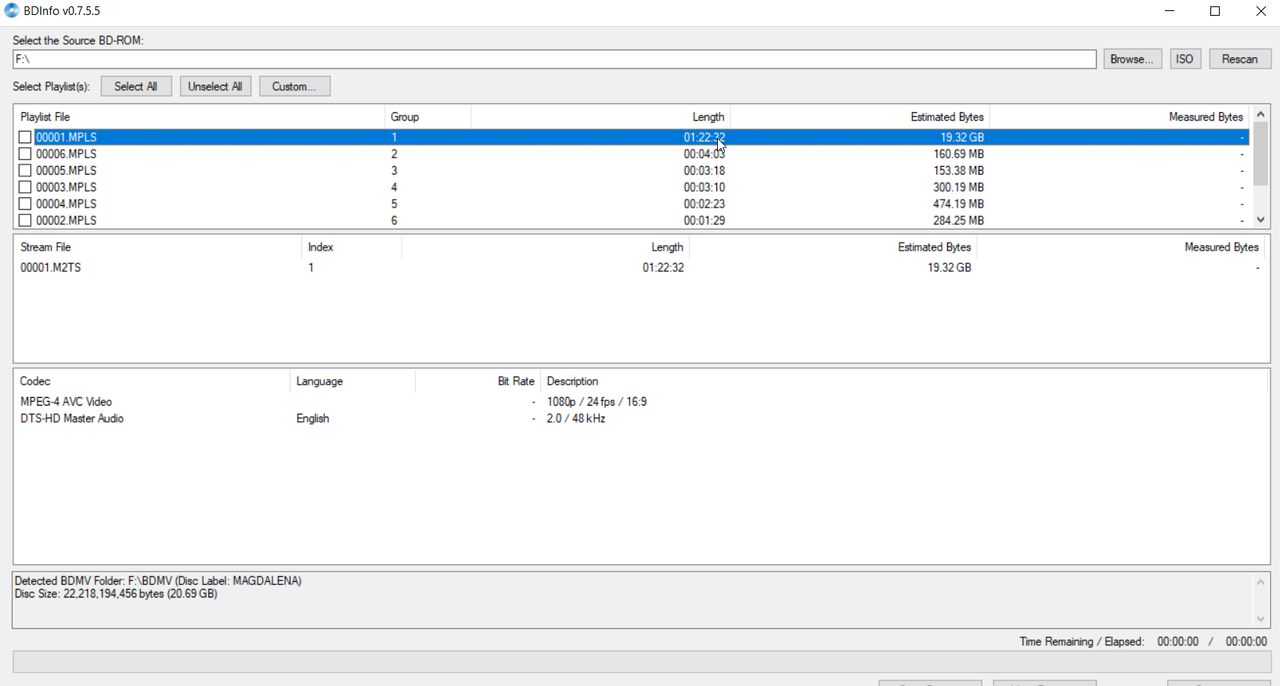Click the source BD-ROM path field
Screen dimensions: 1280x686
[555, 59]
